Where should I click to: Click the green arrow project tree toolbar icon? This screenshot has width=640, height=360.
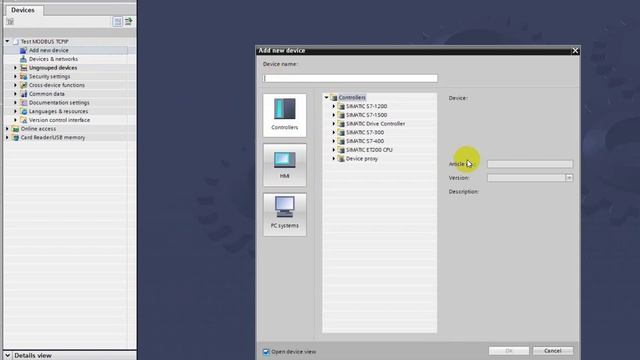pos(129,22)
